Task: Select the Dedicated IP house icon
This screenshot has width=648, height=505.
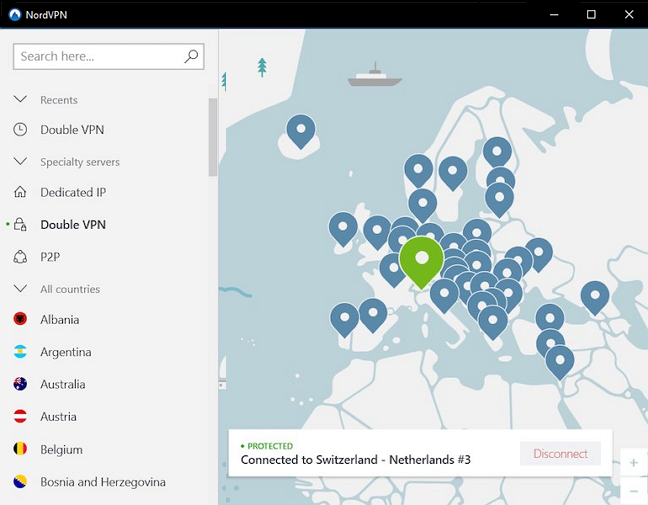Action: 20,192
